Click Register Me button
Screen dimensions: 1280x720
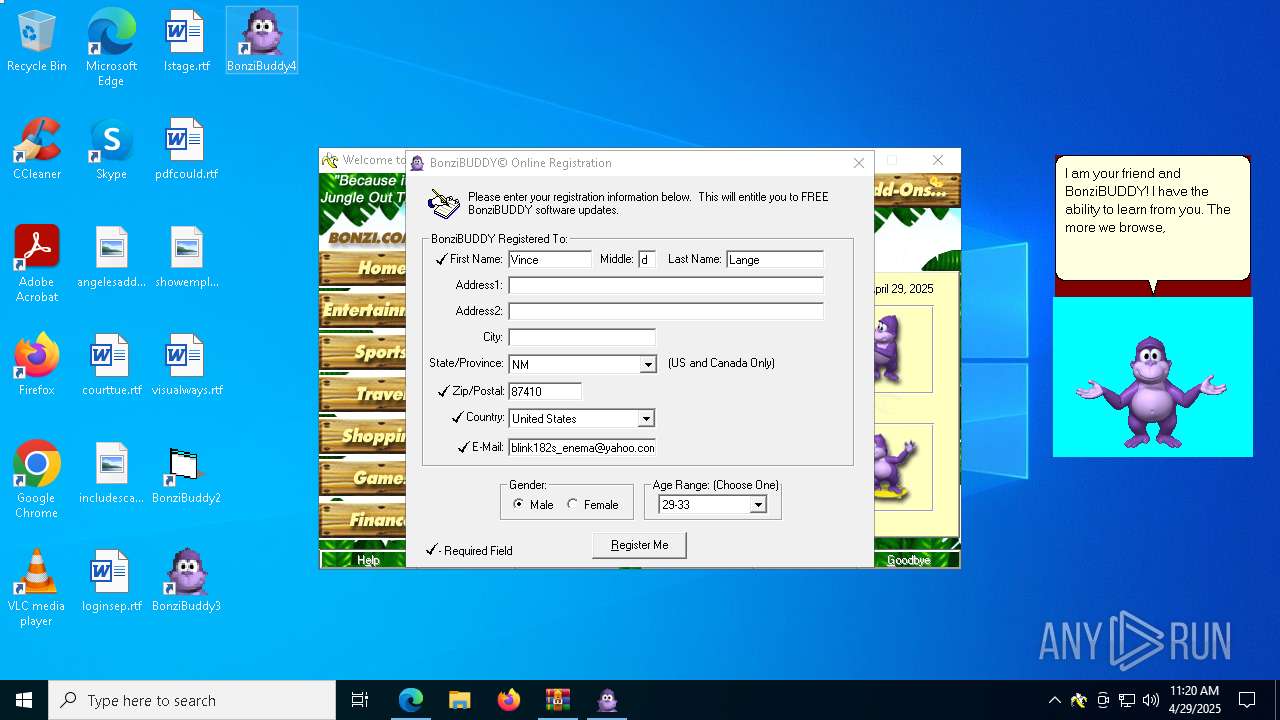(640, 545)
